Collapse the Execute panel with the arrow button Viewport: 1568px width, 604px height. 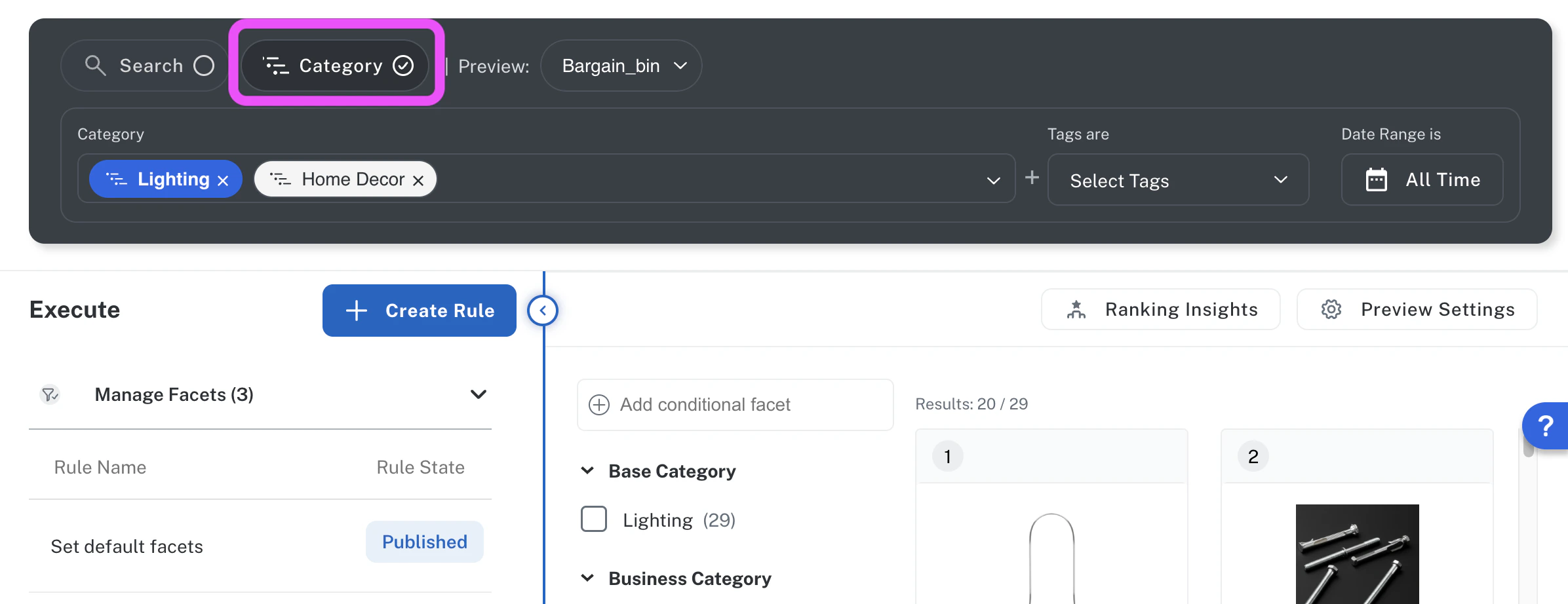[x=542, y=310]
